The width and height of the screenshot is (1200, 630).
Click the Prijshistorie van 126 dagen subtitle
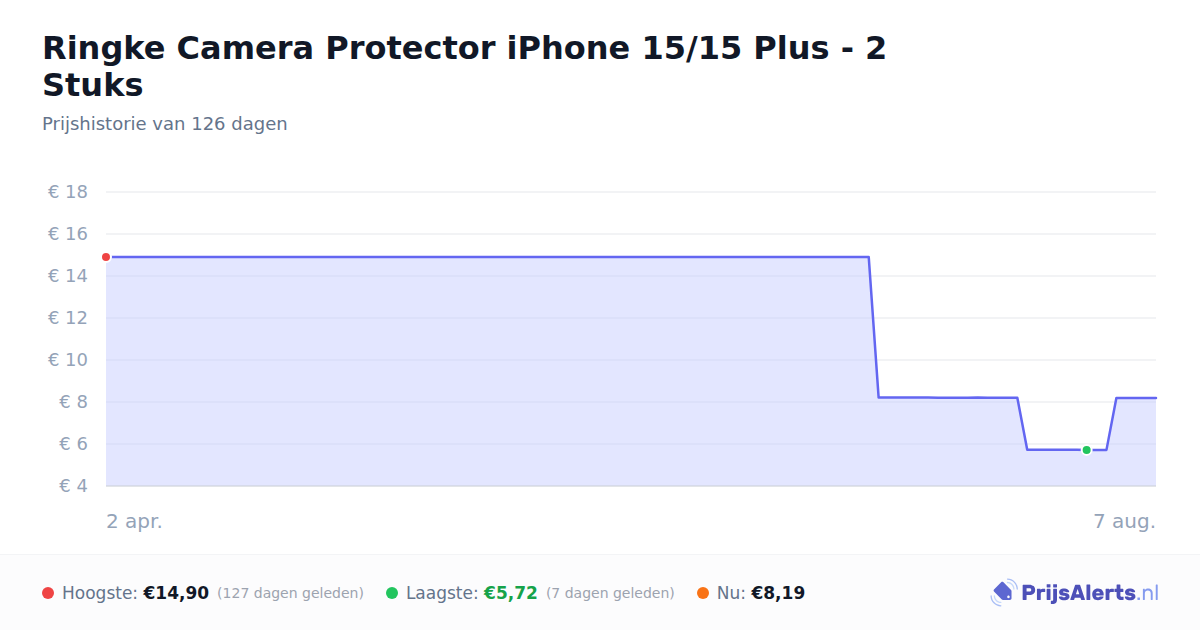165,124
